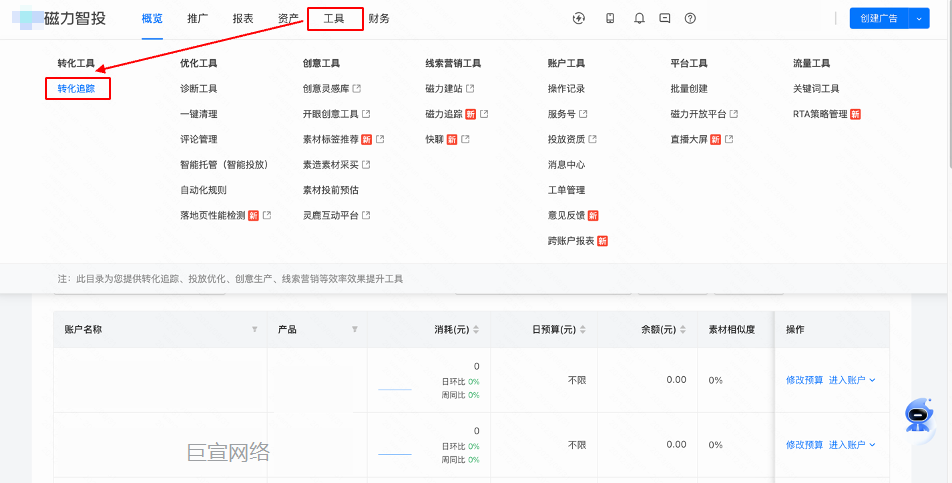Click external link icon next to 创意灵感库
Screen dimensions: 952x483
(x=357, y=89)
